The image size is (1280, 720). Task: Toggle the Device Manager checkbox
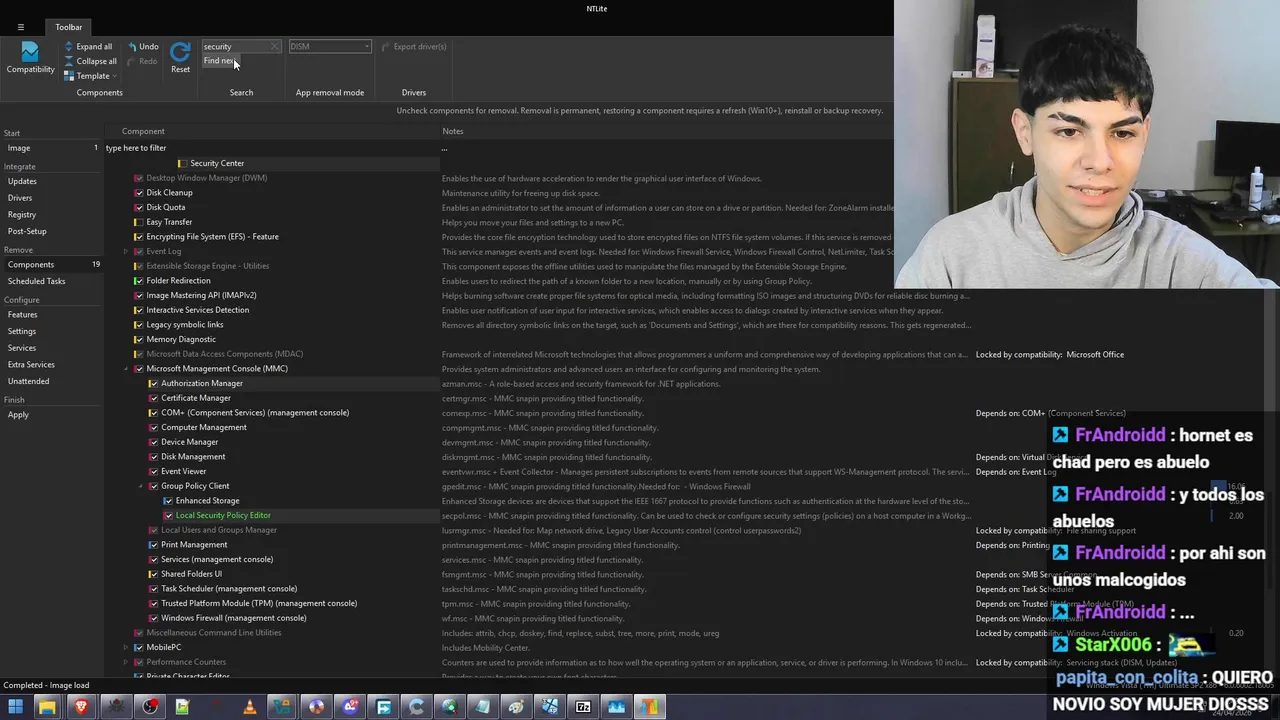pos(153,442)
